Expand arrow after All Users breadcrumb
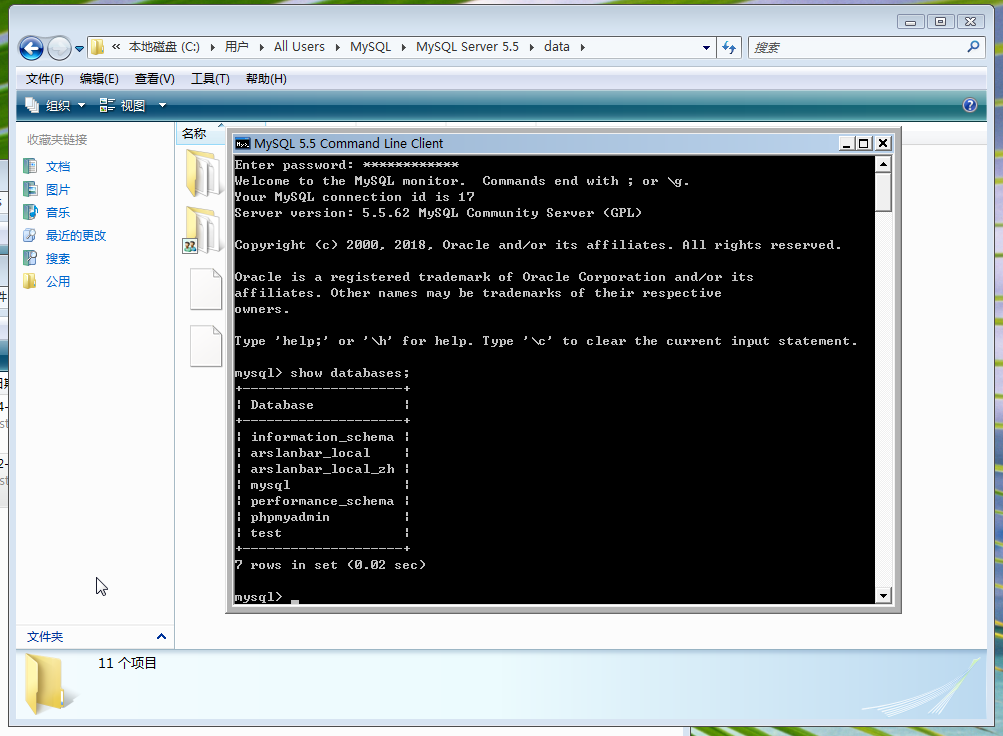 337,47
